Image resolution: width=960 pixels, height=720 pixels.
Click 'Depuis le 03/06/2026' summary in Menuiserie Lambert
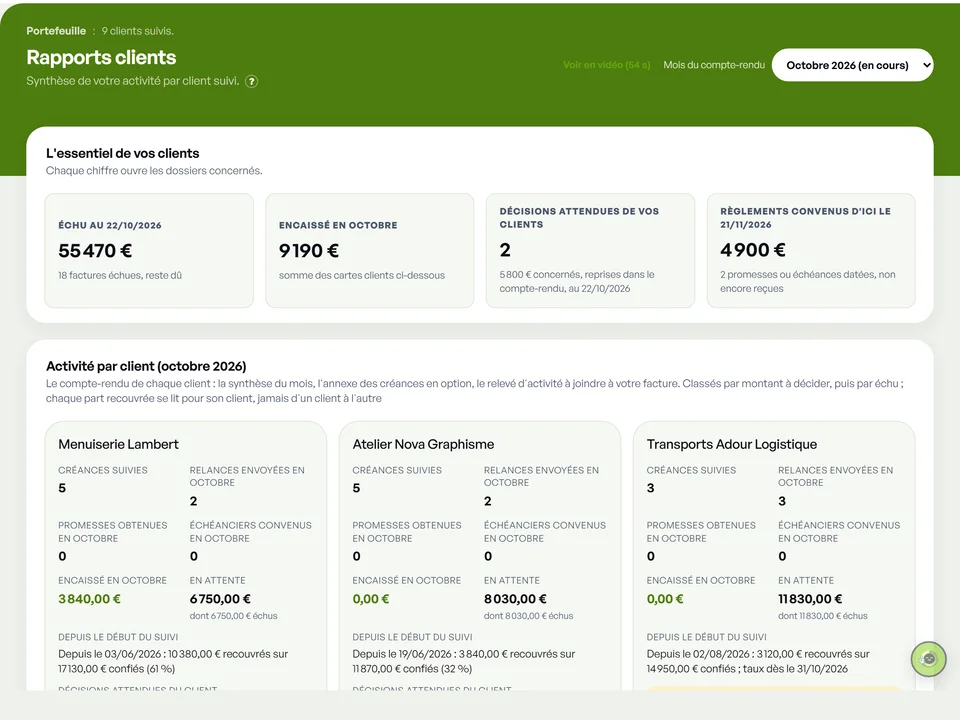173,661
